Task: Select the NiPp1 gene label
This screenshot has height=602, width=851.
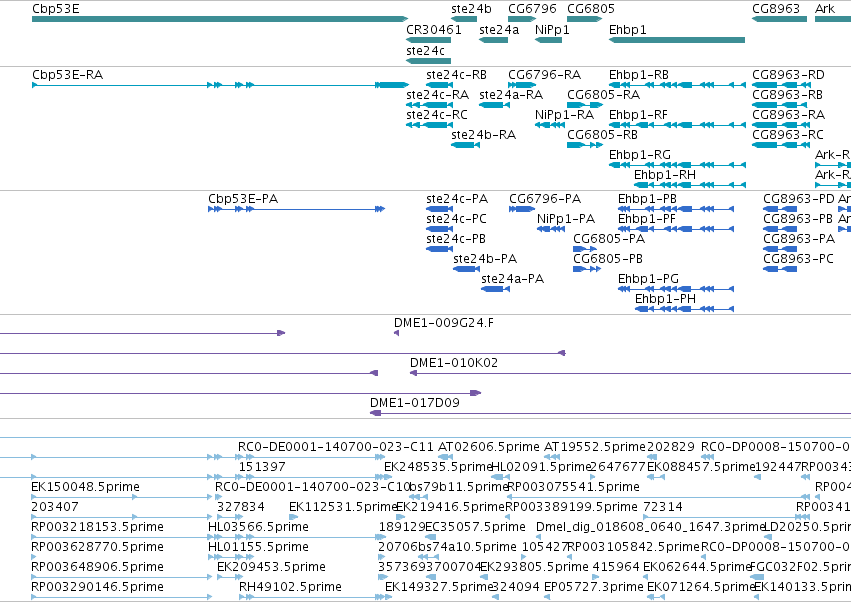Action: [552, 29]
